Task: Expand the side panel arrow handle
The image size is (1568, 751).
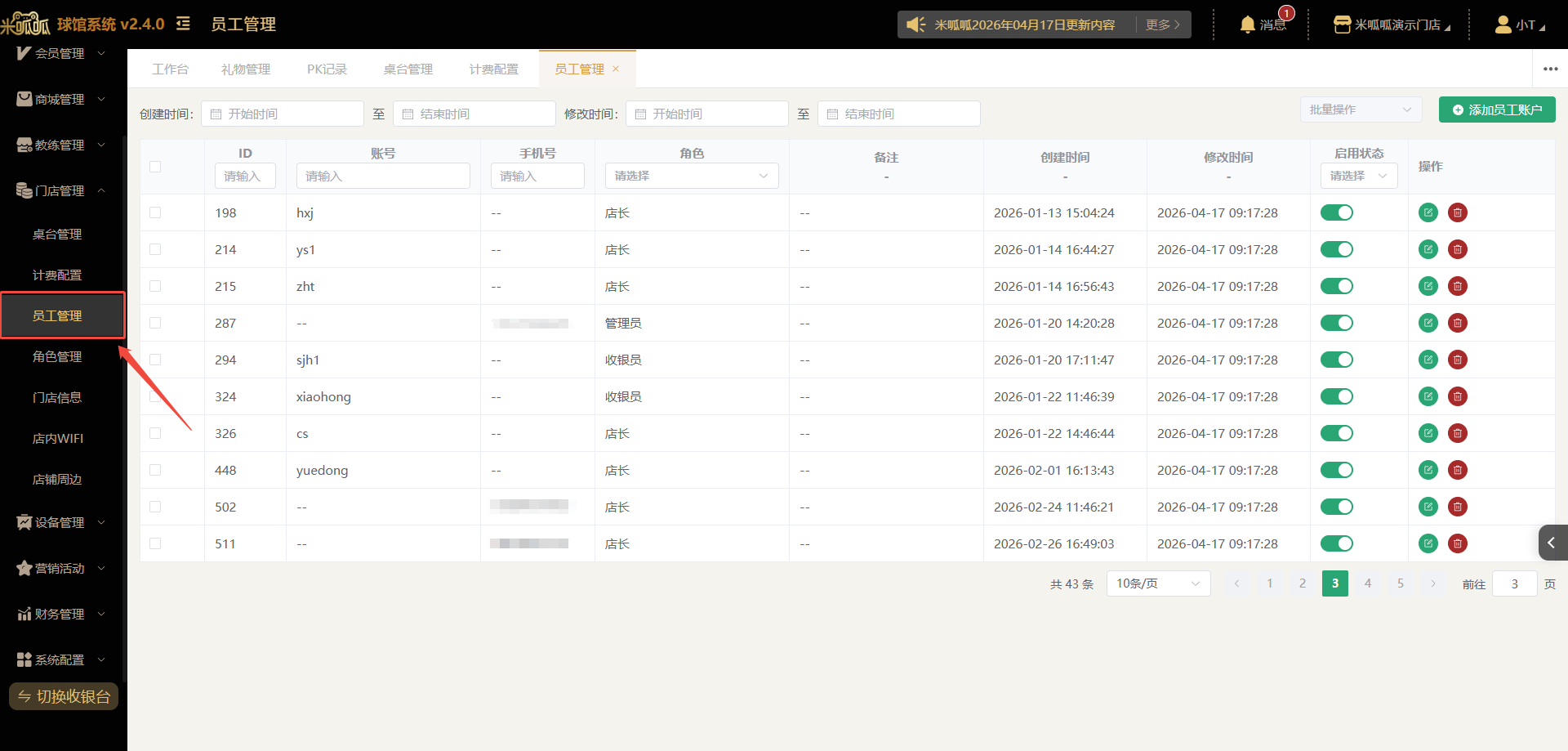Action: tap(1552, 543)
